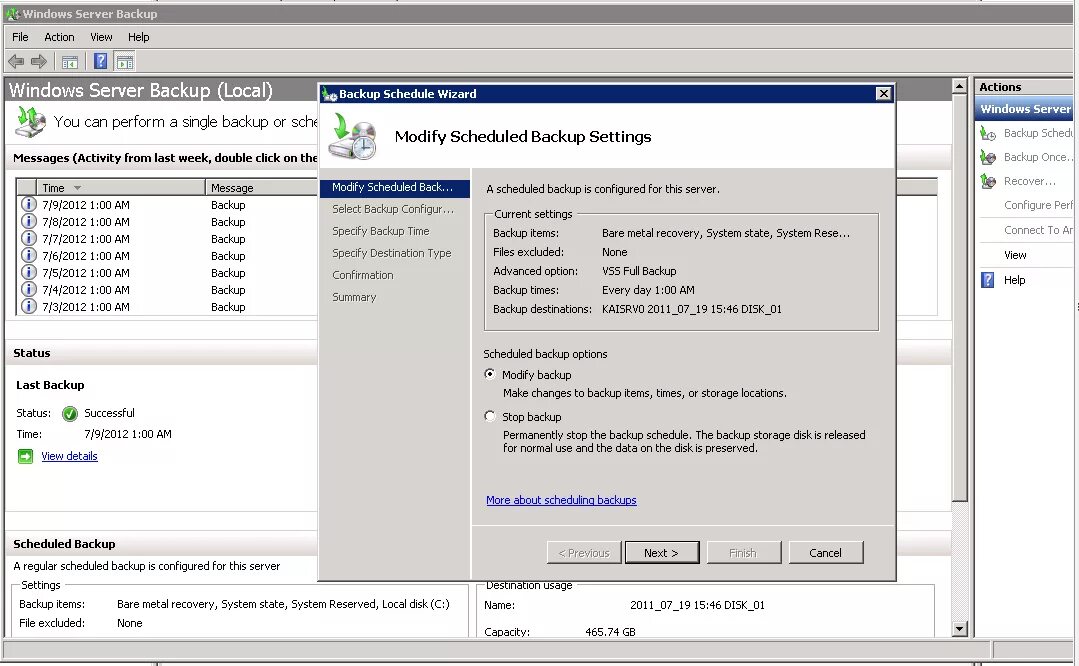Click Help label in Actions pane
The image size is (1079, 666).
[1014, 280]
